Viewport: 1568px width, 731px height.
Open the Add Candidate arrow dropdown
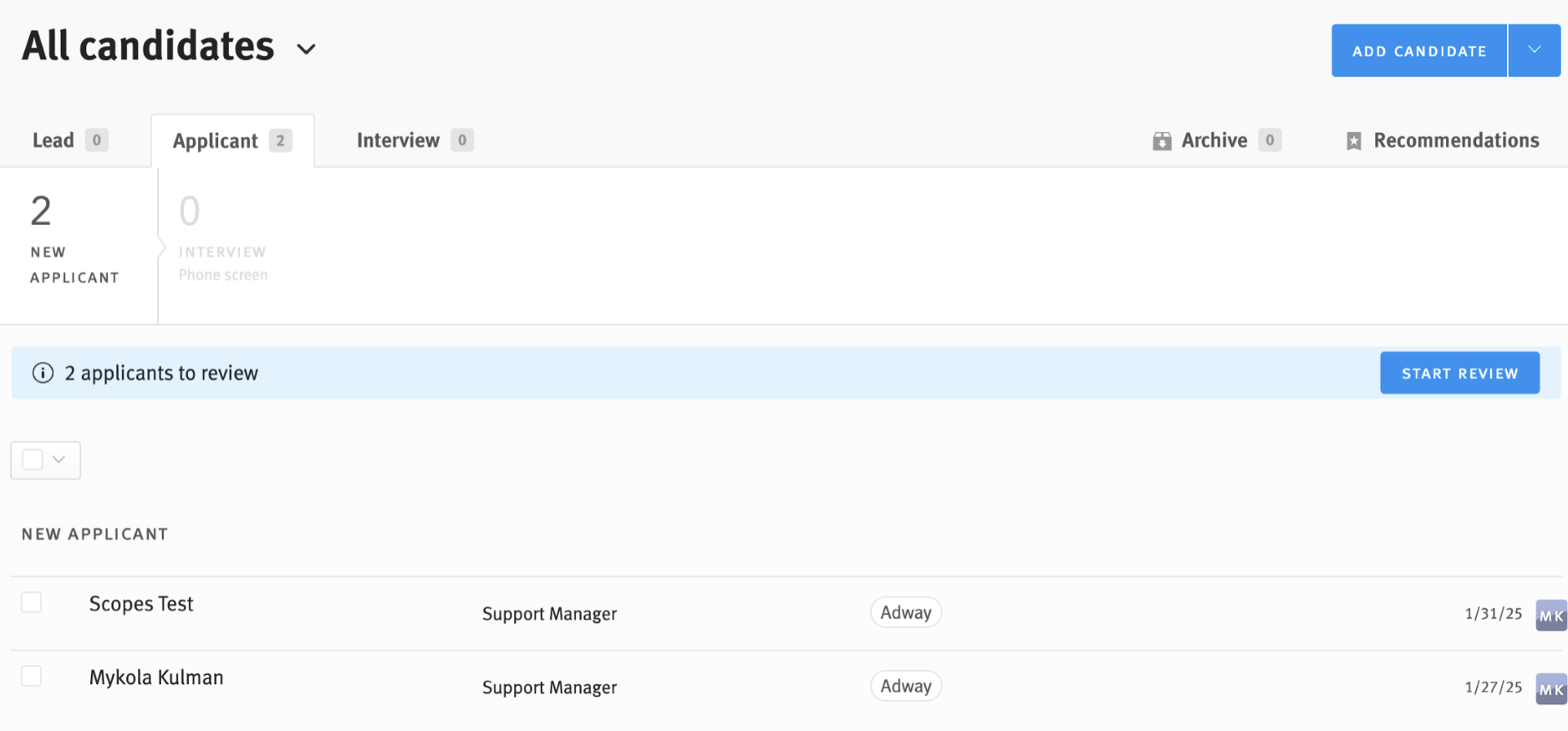coord(1534,50)
